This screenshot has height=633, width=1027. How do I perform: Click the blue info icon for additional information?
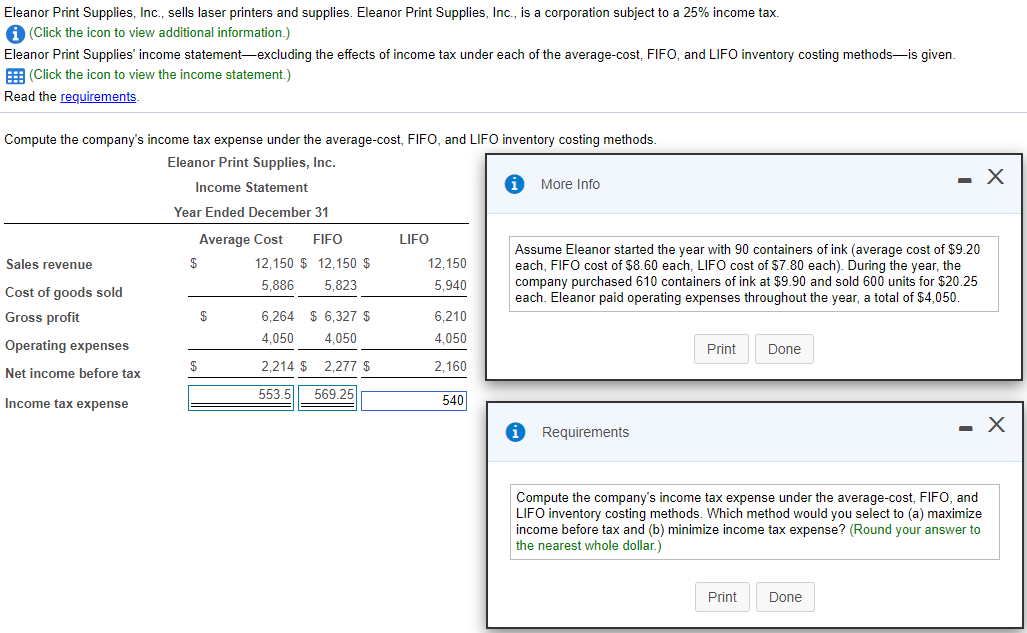coord(15,33)
